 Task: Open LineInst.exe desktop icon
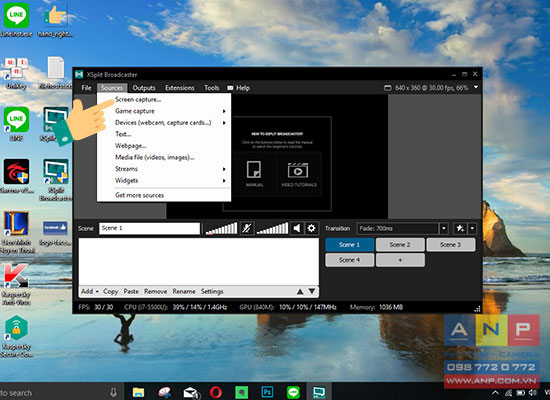pos(16,19)
